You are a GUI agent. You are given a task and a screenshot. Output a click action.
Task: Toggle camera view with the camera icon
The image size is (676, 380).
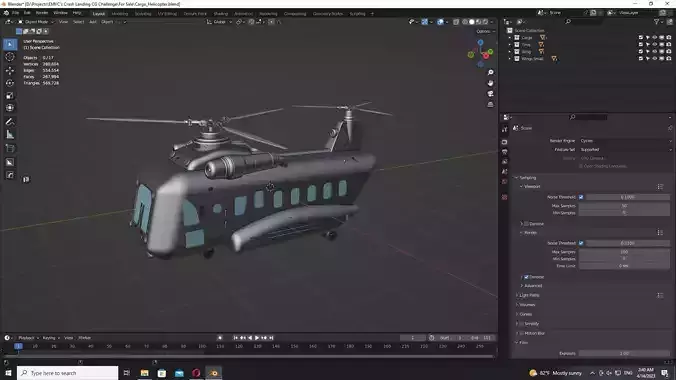(x=491, y=94)
